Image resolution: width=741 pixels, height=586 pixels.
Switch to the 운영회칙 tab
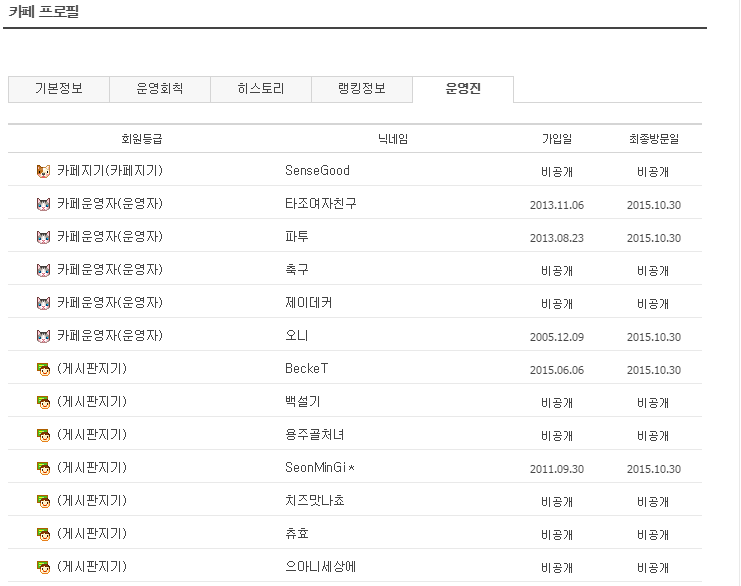[x=160, y=89]
